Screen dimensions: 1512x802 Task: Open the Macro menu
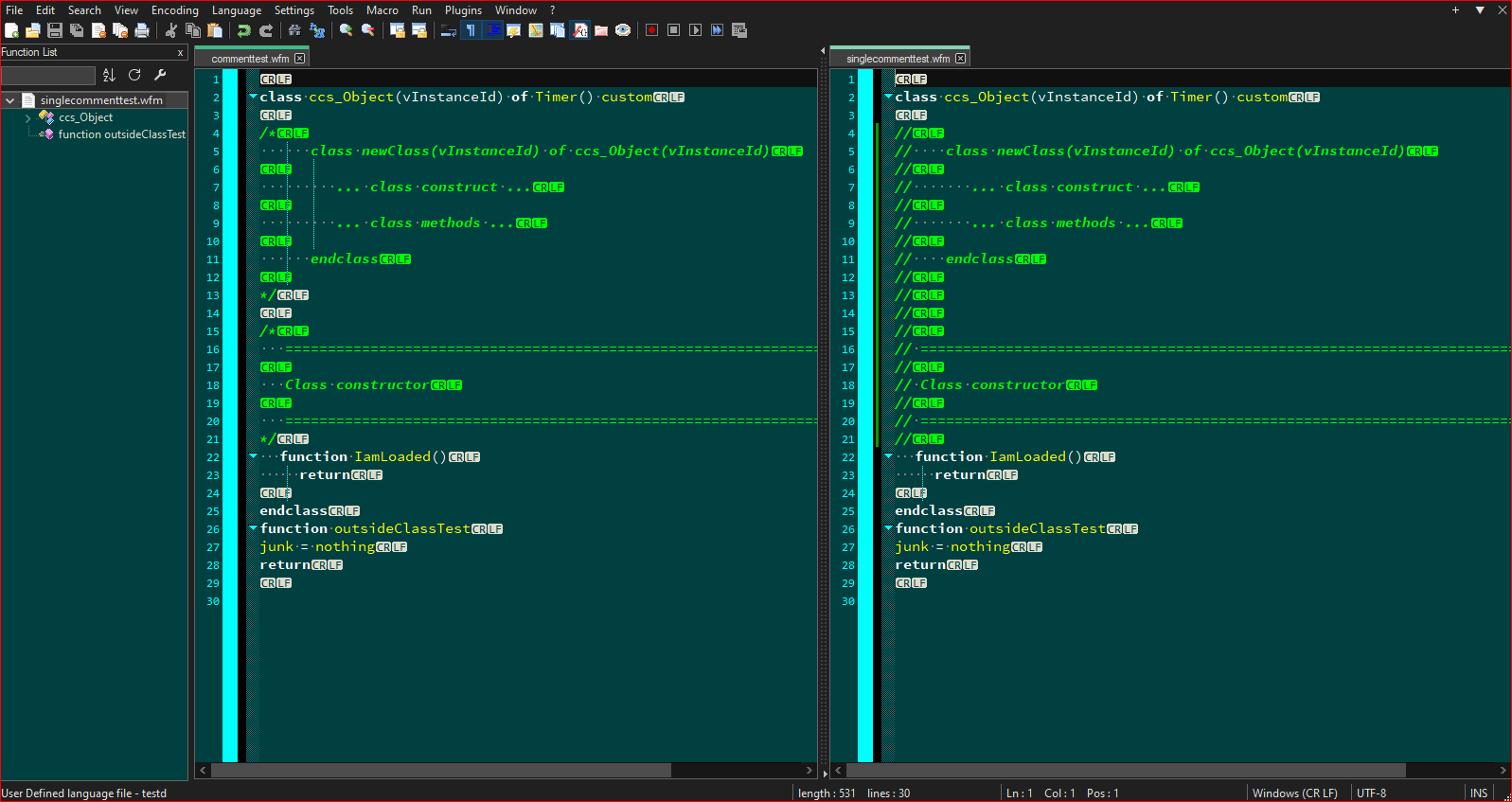(382, 10)
